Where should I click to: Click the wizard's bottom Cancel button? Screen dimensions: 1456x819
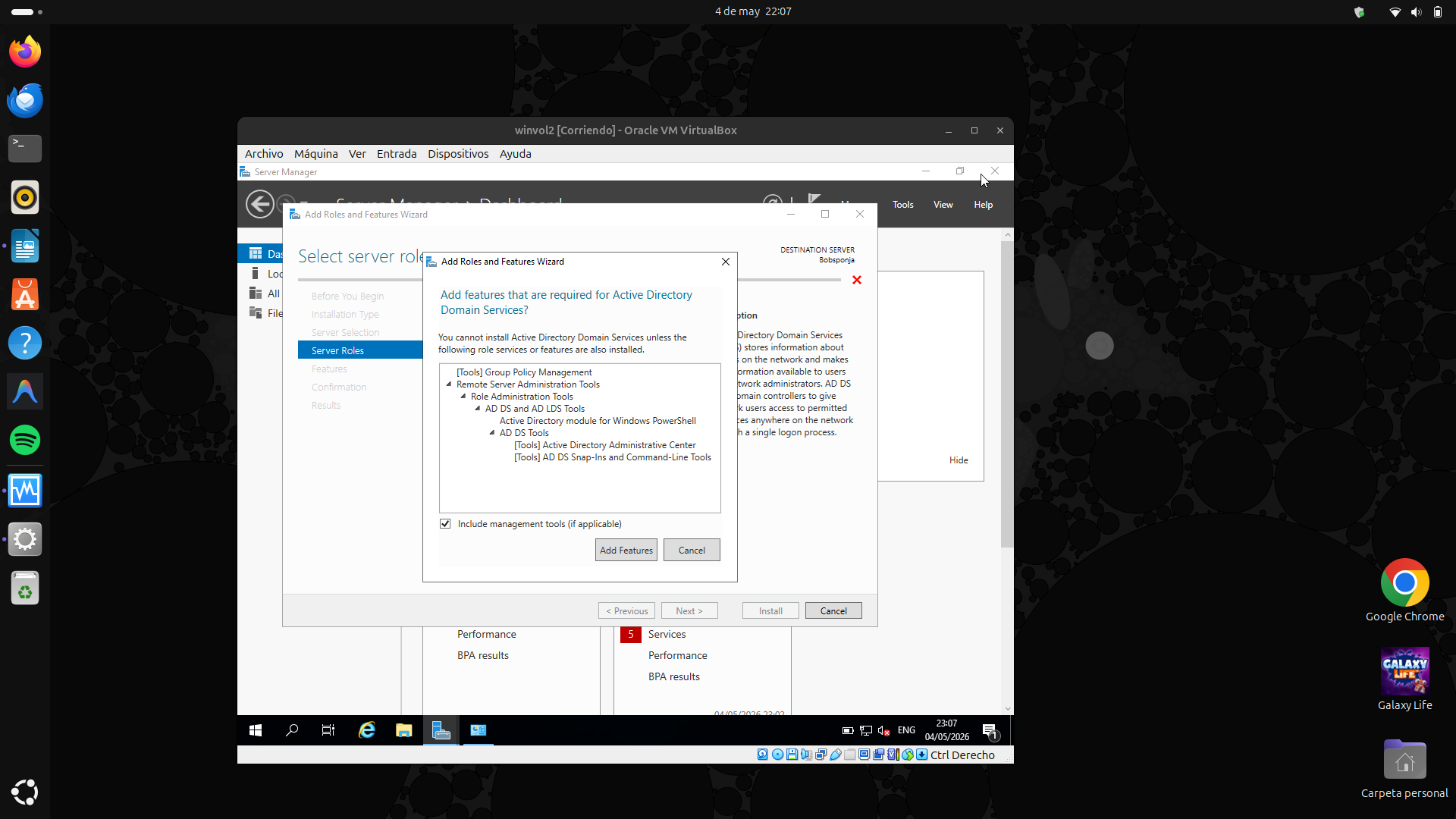[x=833, y=611]
